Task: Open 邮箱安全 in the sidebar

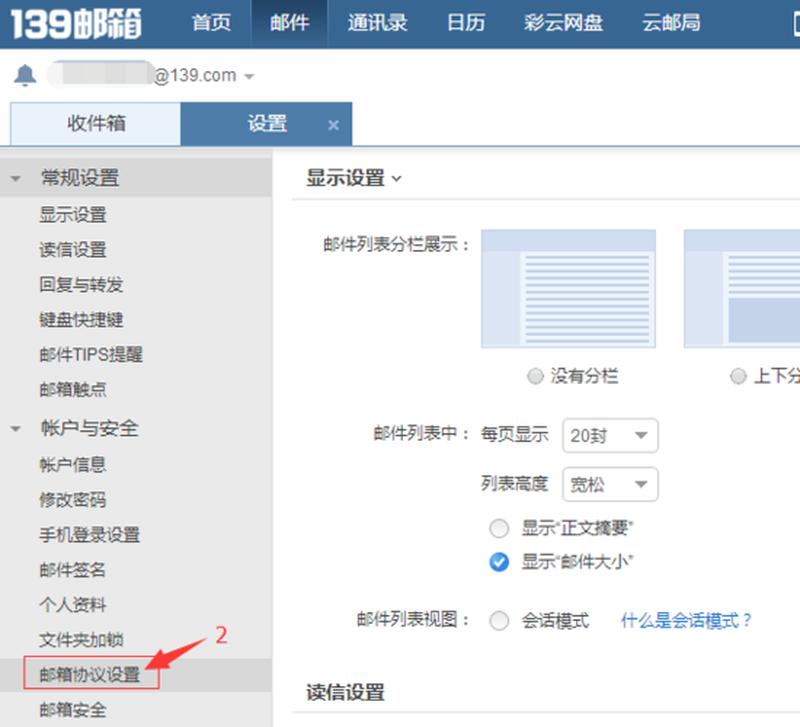Action: pos(73,710)
